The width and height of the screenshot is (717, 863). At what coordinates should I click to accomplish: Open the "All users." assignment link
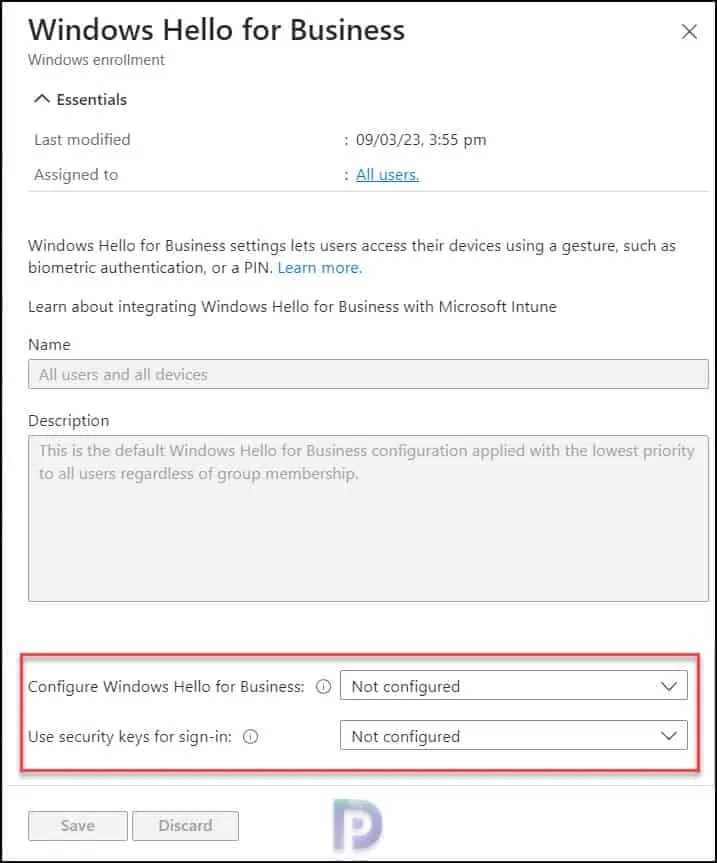387,174
